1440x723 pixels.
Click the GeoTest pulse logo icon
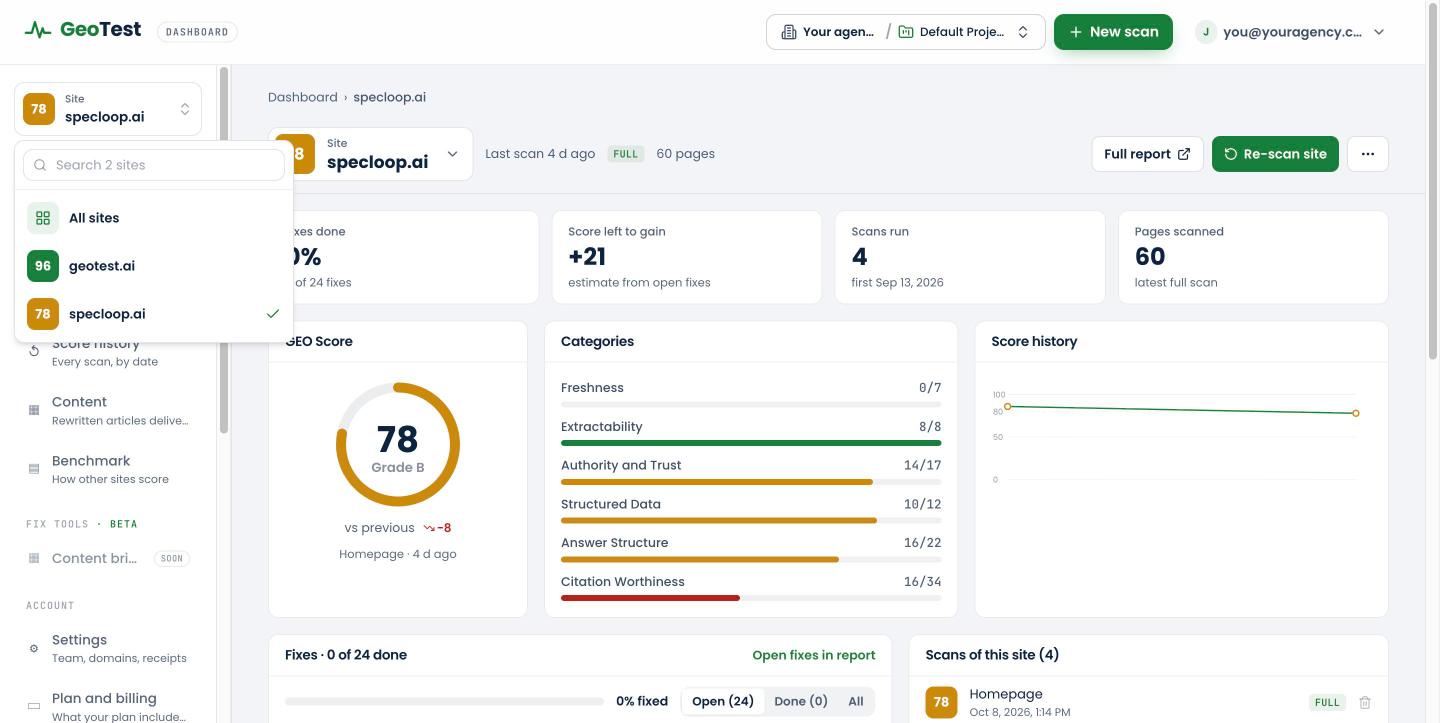38,31
